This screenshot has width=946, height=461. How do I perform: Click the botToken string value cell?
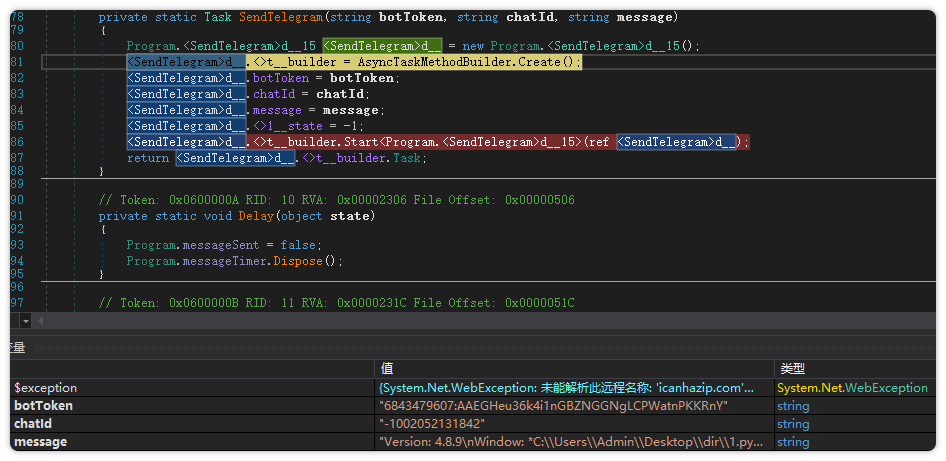[x=553, y=406]
